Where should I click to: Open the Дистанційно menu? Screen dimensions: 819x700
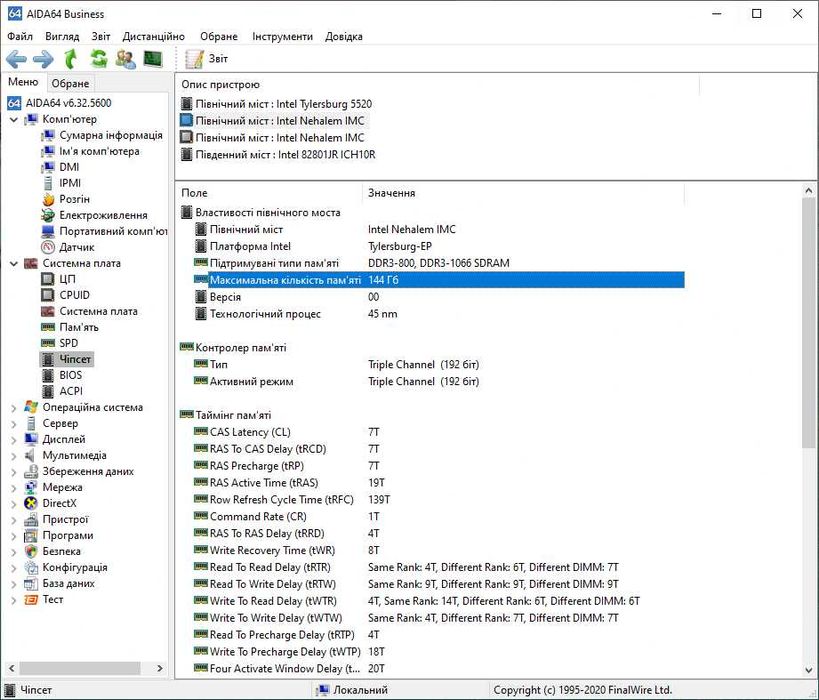tap(154, 37)
